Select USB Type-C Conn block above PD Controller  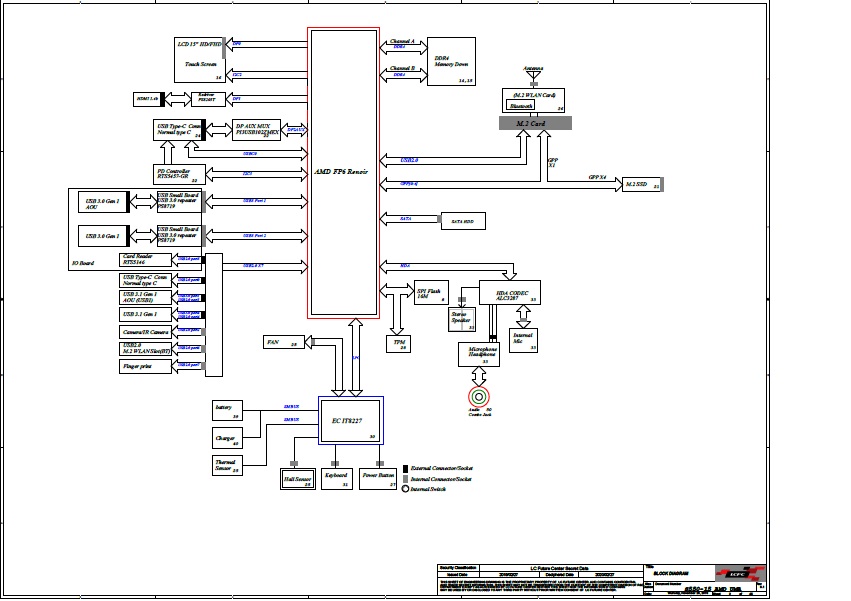(x=179, y=130)
